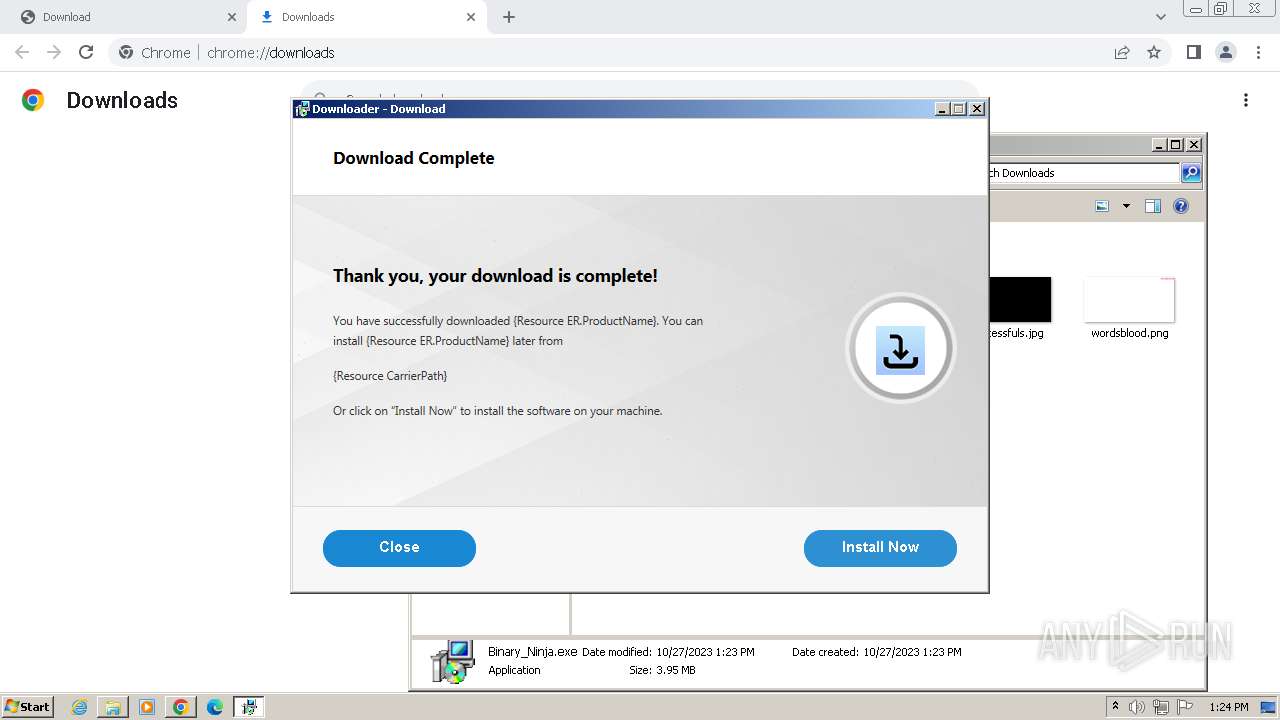Image resolution: width=1280 pixels, height=720 pixels.
Task: Open Chrome profile avatar
Action: click(x=1225, y=52)
